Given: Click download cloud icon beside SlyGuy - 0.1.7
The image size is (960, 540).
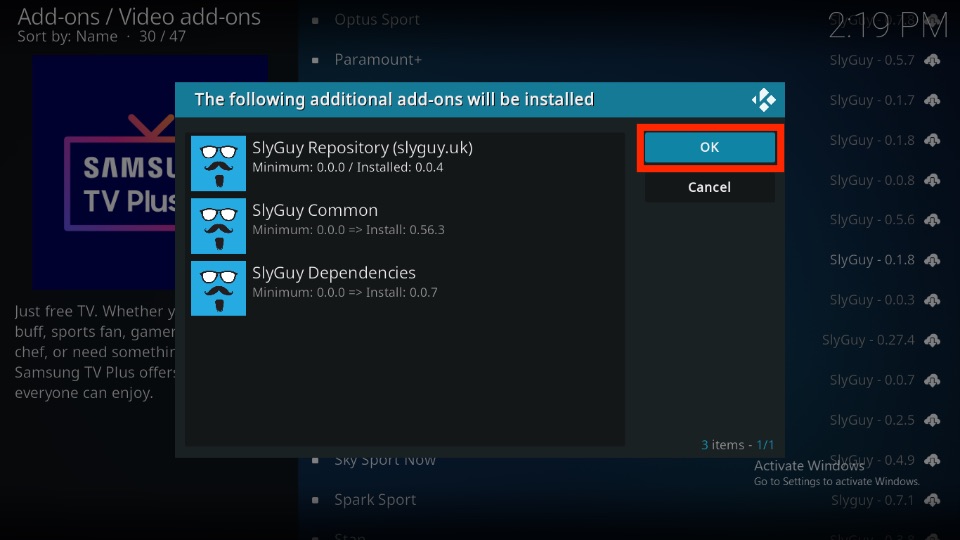Looking at the screenshot, I should click(932, 100).
